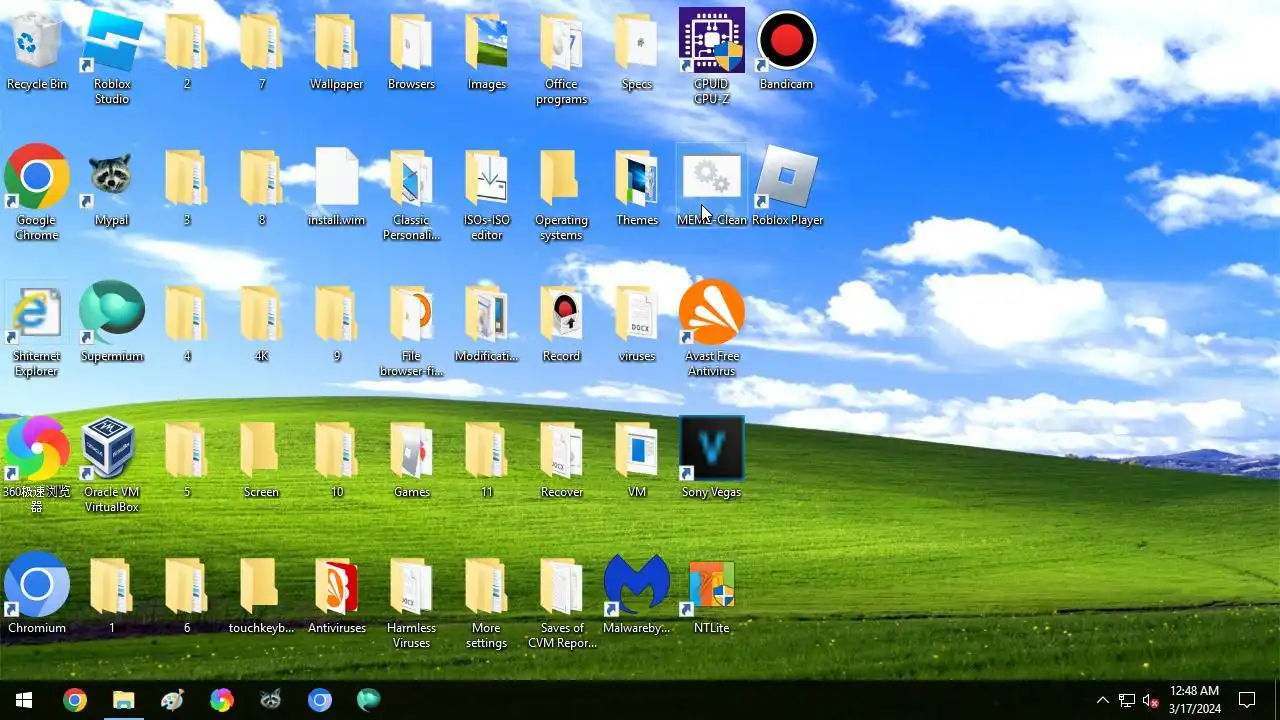Select the viruses folder
Screen dimensions: 1280x720
tap(637, 323)
